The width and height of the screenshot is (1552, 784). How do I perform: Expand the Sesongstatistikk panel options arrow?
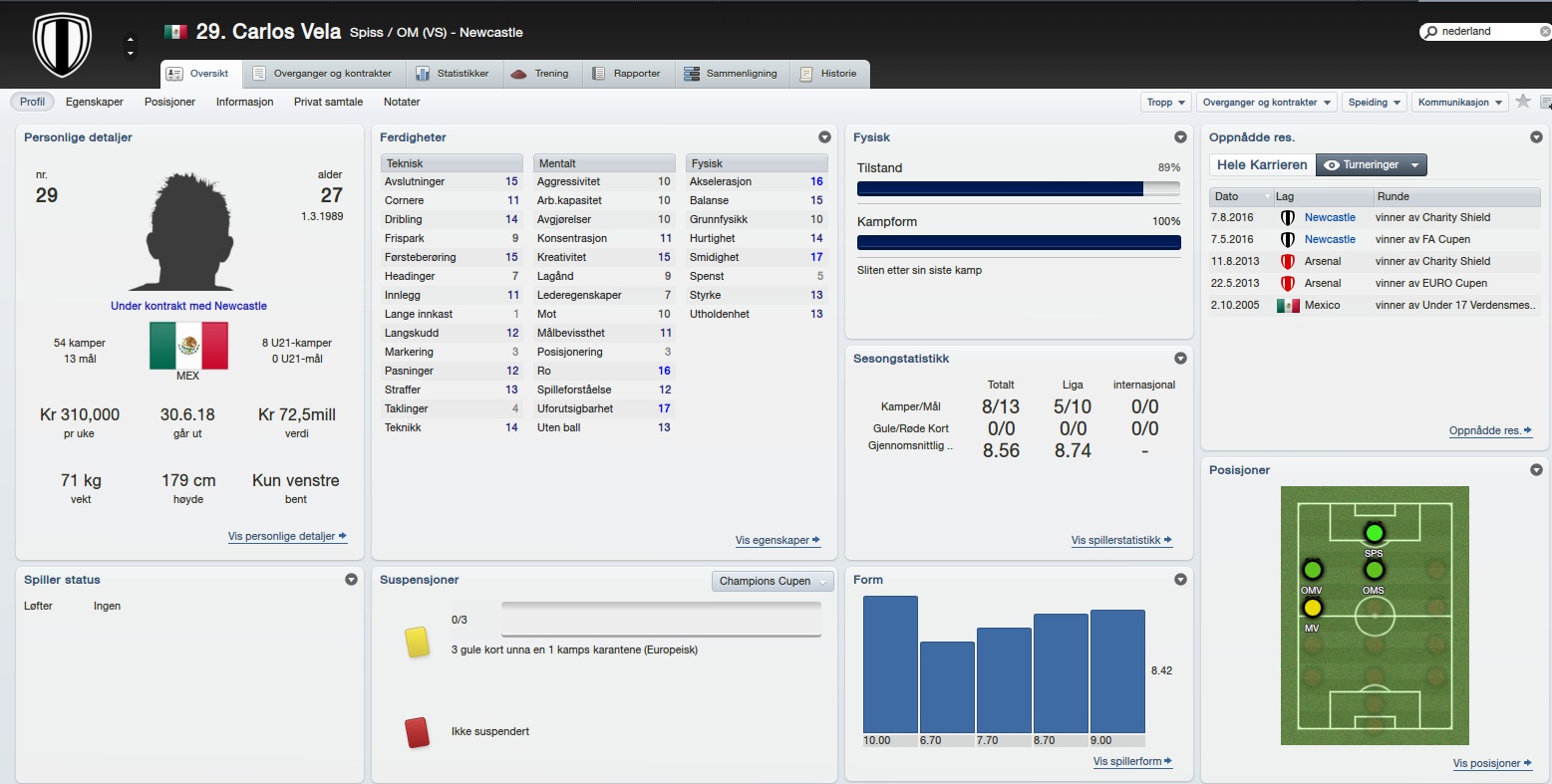click(x=1180, y=359)
